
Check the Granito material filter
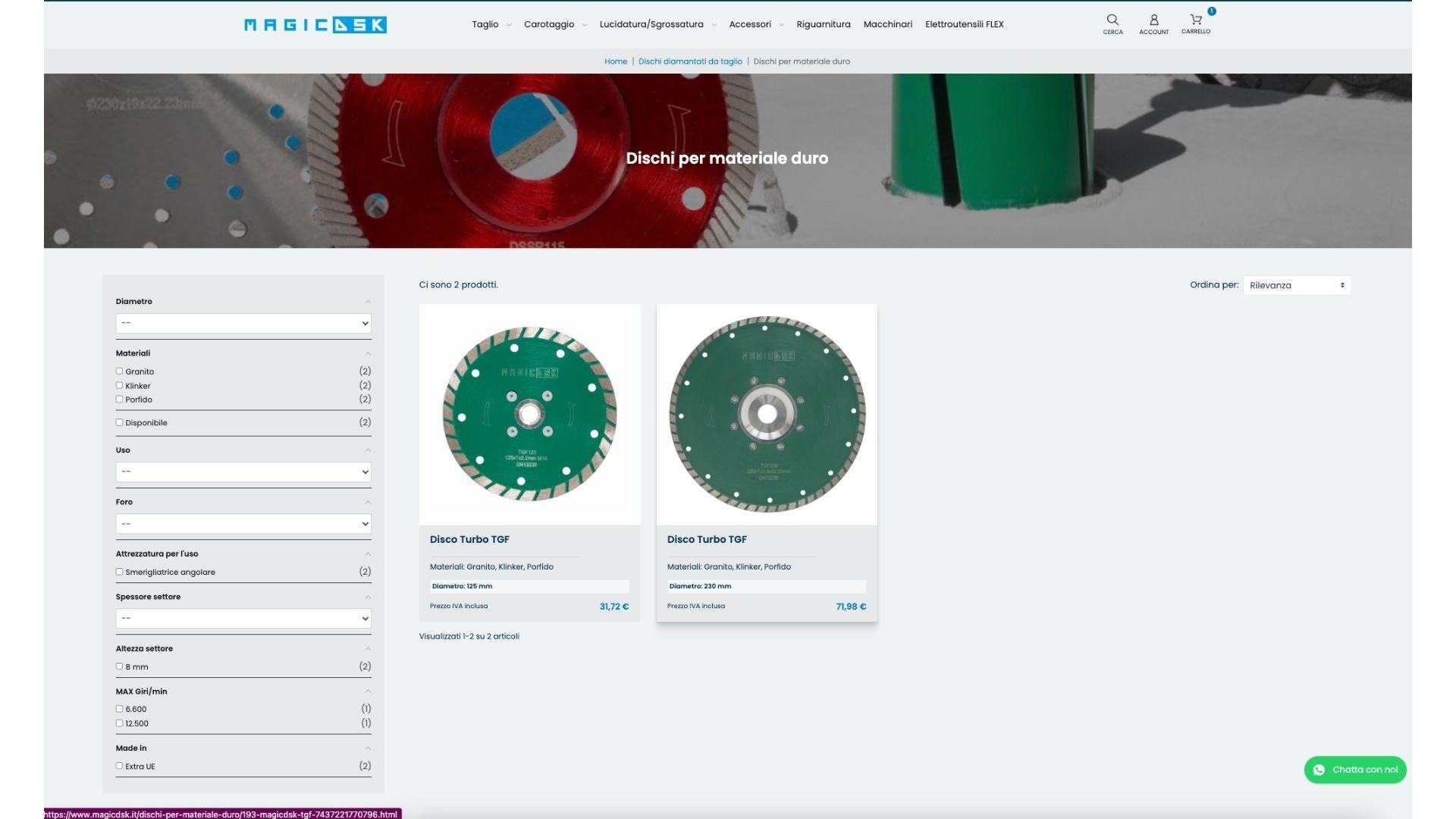click(119, 372)
